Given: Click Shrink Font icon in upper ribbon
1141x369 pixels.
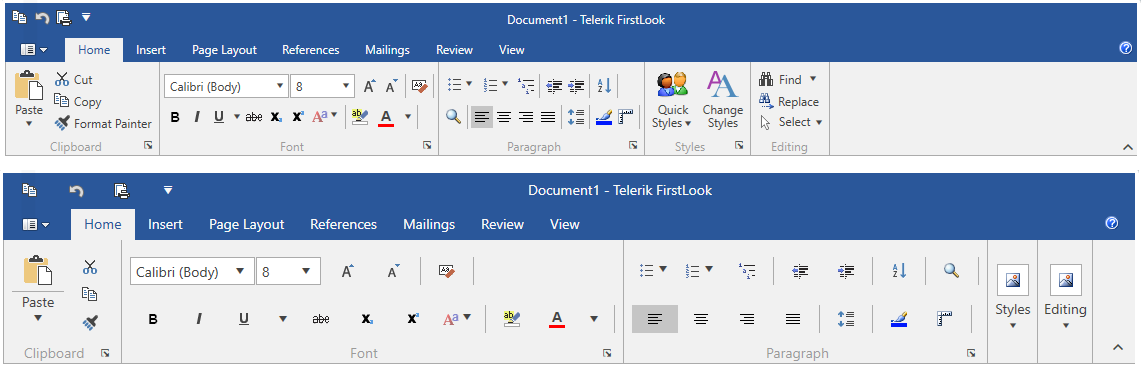Looking at the screenshot, I should [391, 87].
